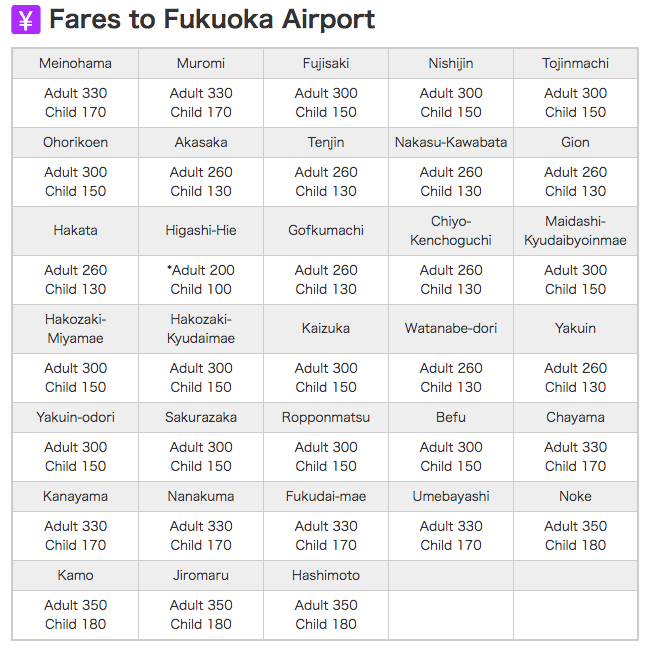Click the Watanabe-dori station name
The width and height of the screenshot is (650, 653).
(451, 328)
